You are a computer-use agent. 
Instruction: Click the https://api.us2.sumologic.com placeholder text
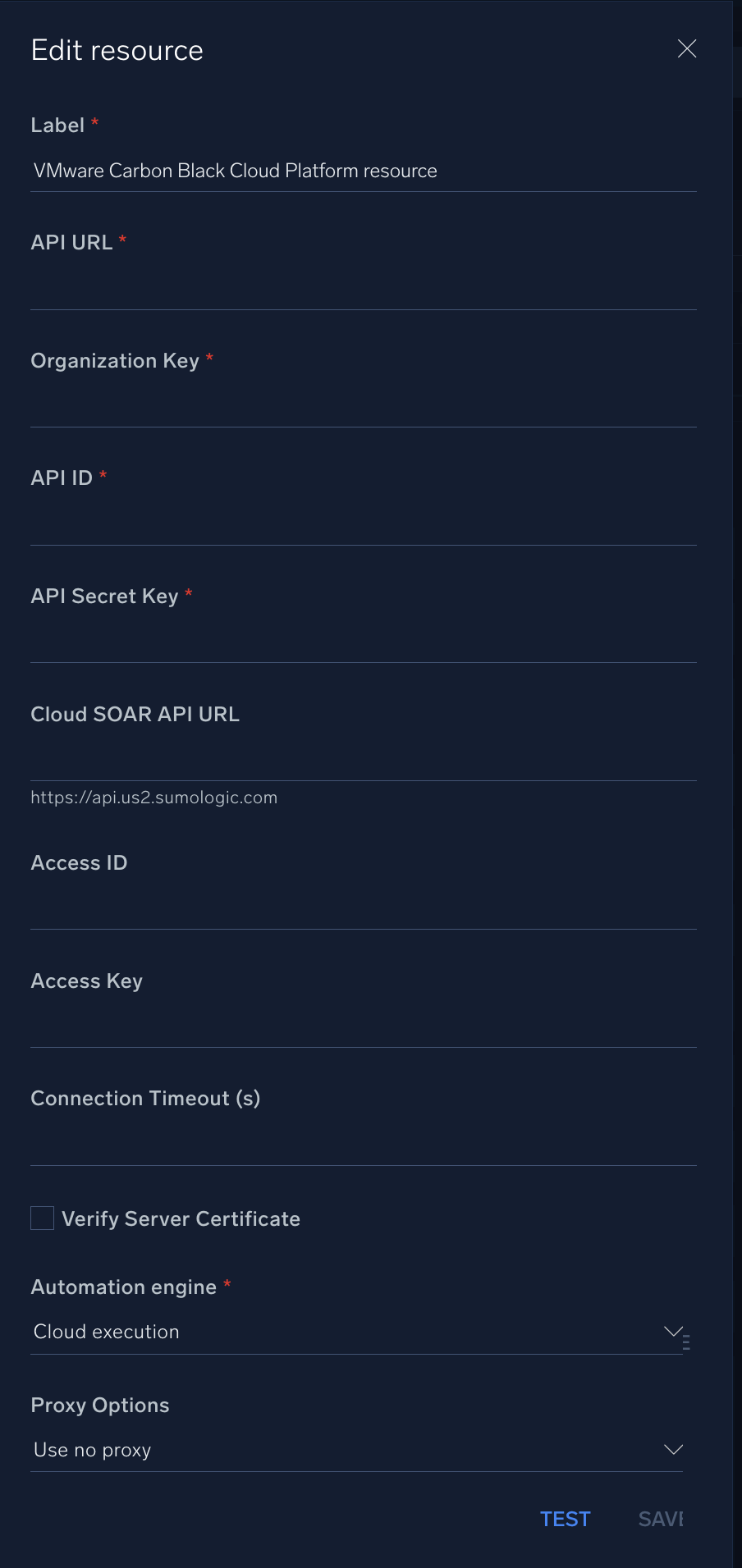[x=154, y=797]
